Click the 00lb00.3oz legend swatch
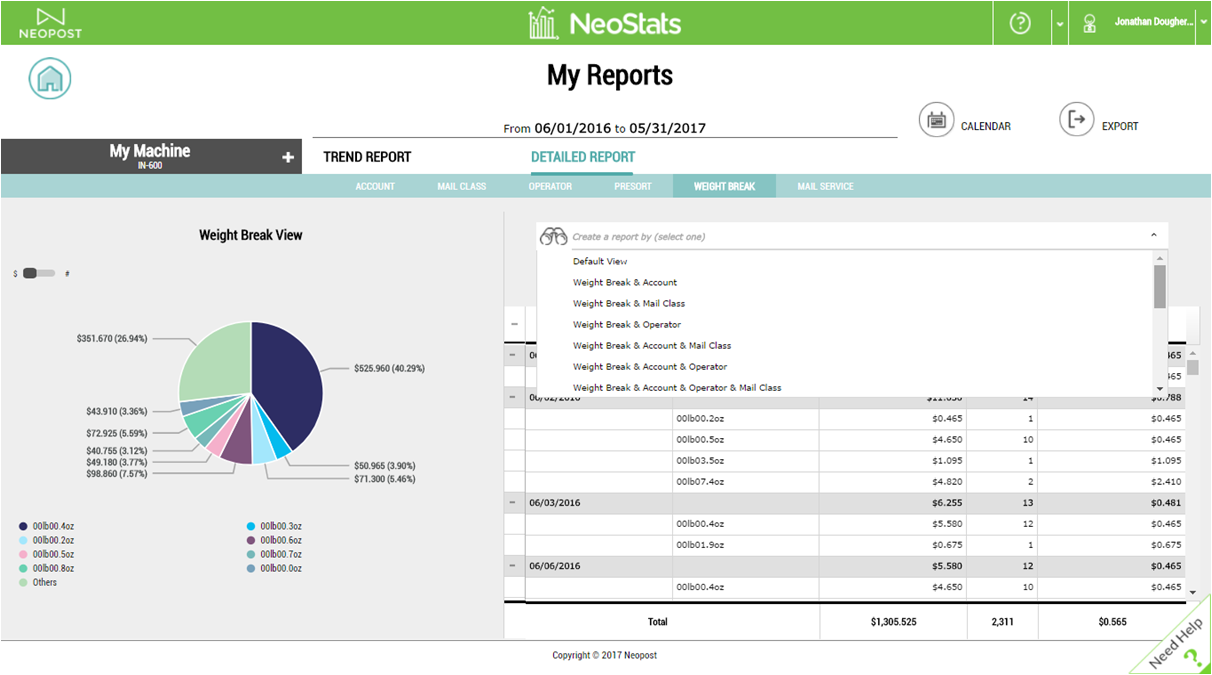The width and height of the screenshot is (1212, 675). [x=251, y=526]
